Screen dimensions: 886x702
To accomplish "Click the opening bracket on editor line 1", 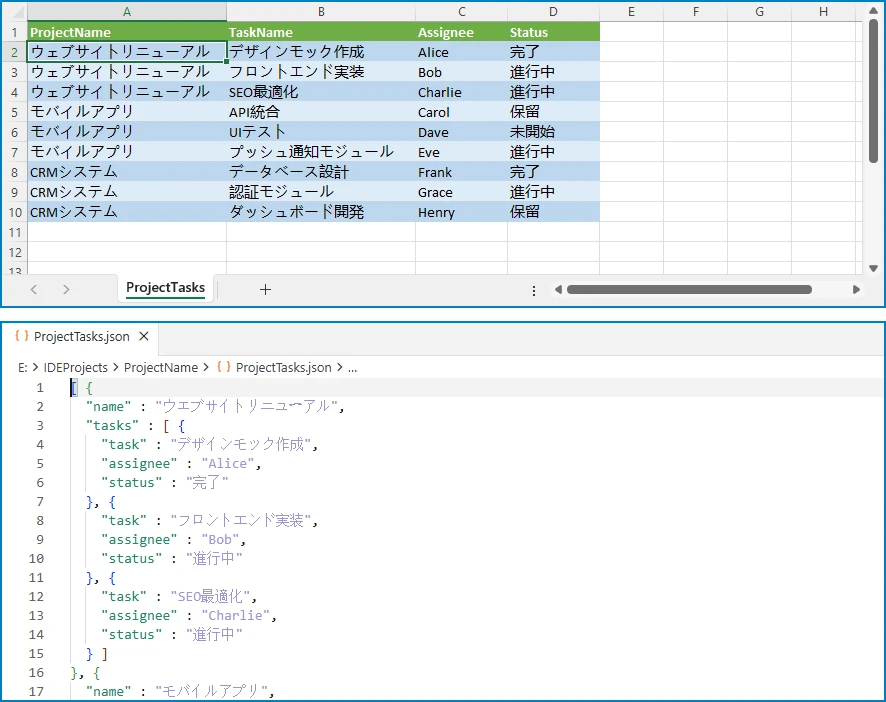I will click(74, 387).
